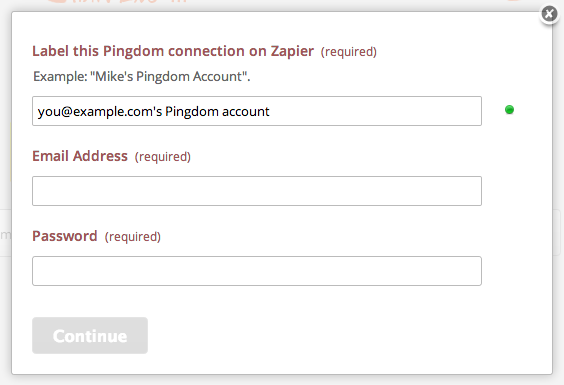
Task: Click the word 'Example:' in the hint
Action: click(x=60, y=76)
